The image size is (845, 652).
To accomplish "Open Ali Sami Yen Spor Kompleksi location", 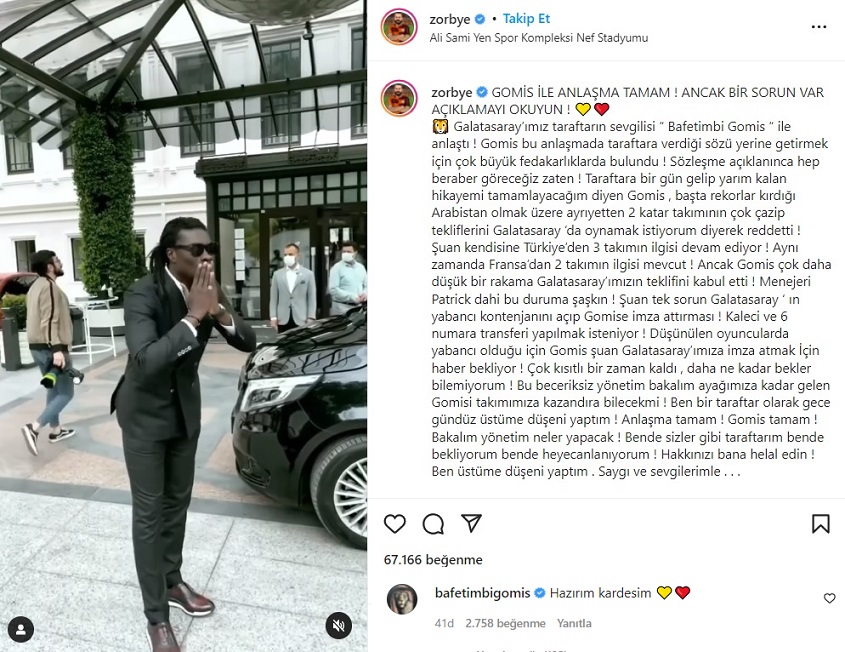I will [539, 38].
